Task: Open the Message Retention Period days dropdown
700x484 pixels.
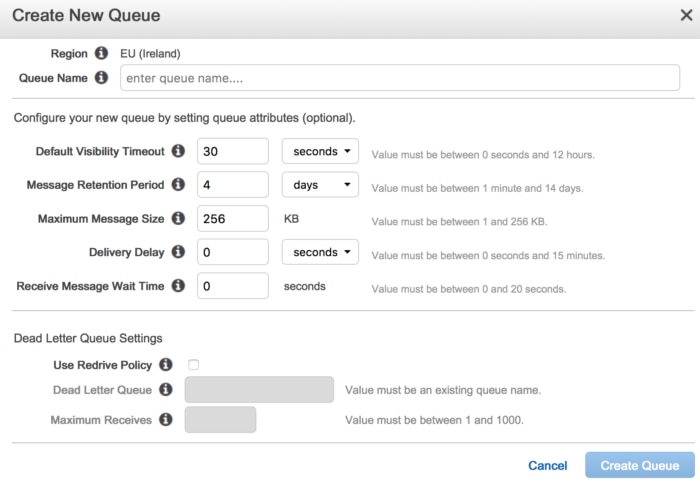Action: (320, 185)
